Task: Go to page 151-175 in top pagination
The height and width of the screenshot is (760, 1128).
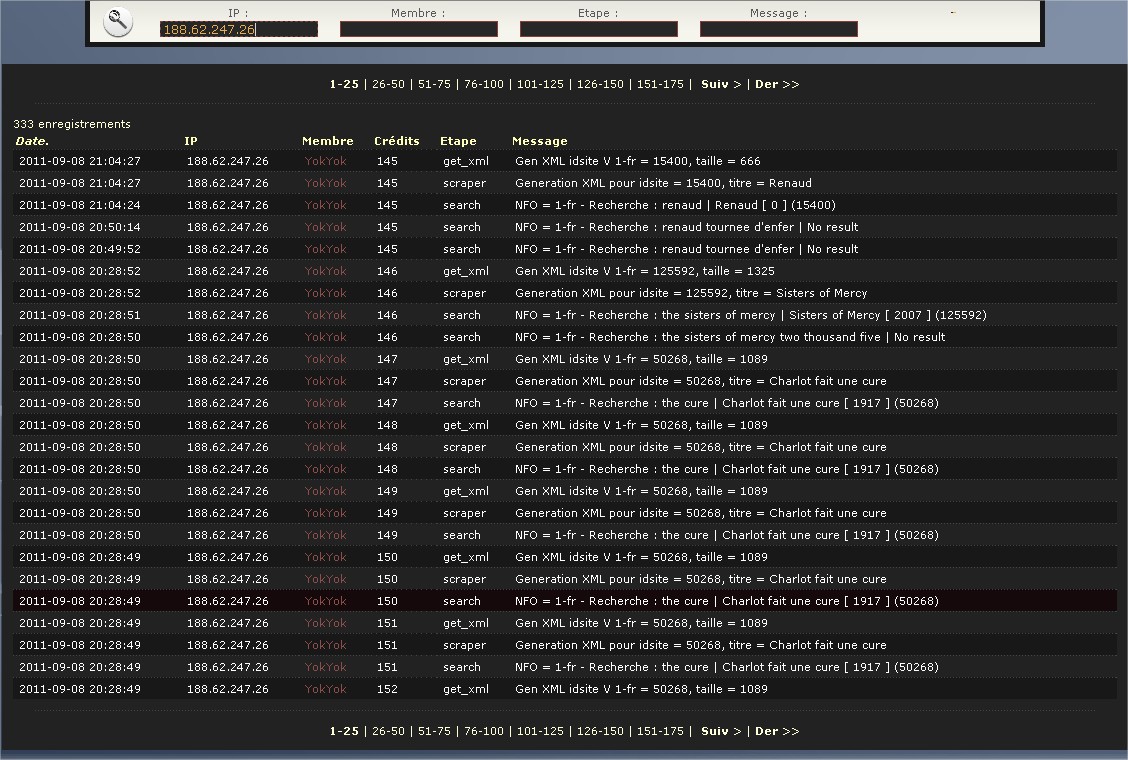Action: coord(660,84)
